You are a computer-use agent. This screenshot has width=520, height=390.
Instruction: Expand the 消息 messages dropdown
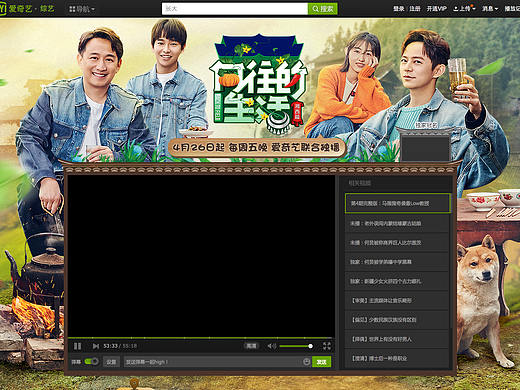point(490,9)
